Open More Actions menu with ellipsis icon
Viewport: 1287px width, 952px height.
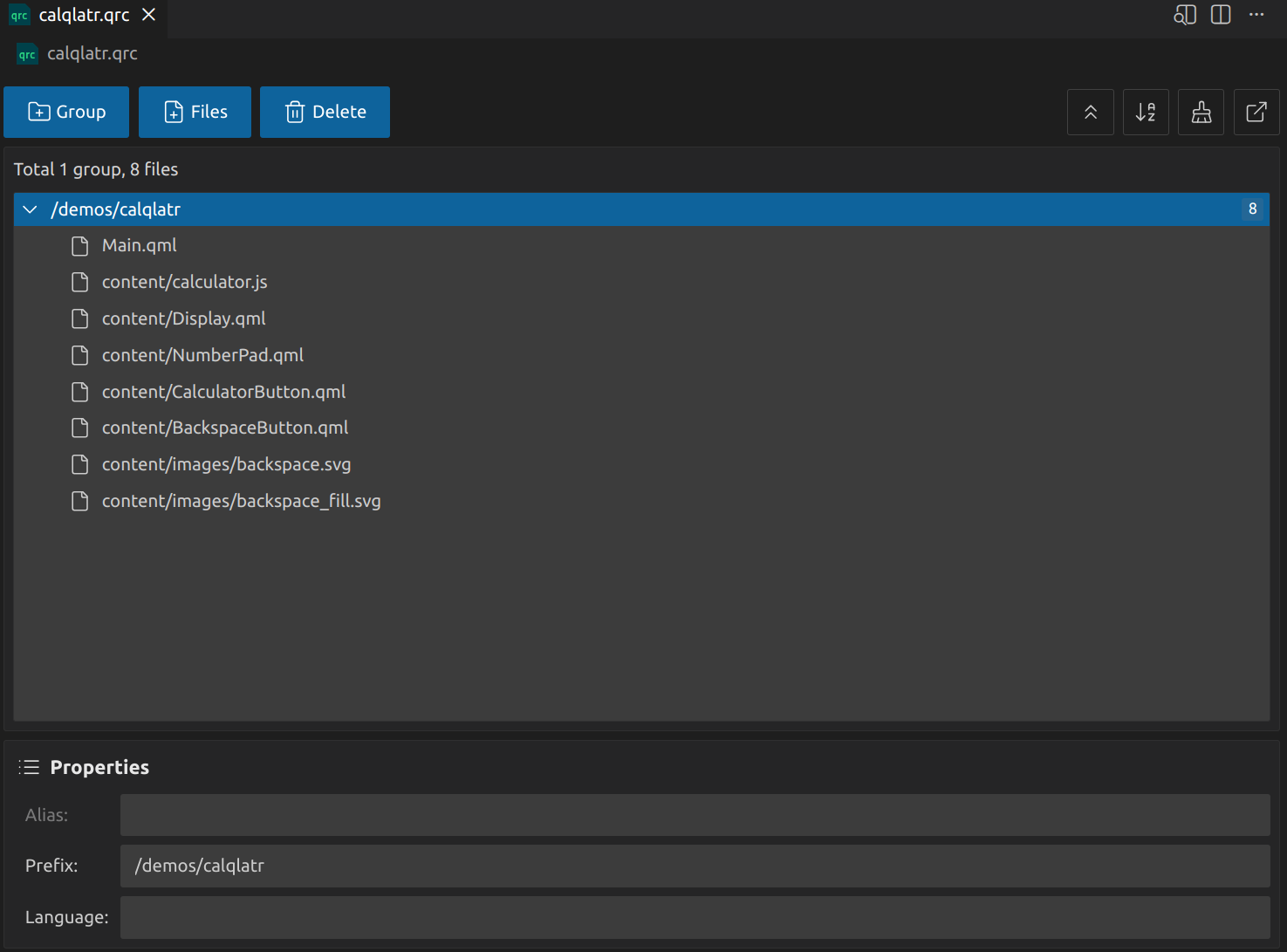1256,15
